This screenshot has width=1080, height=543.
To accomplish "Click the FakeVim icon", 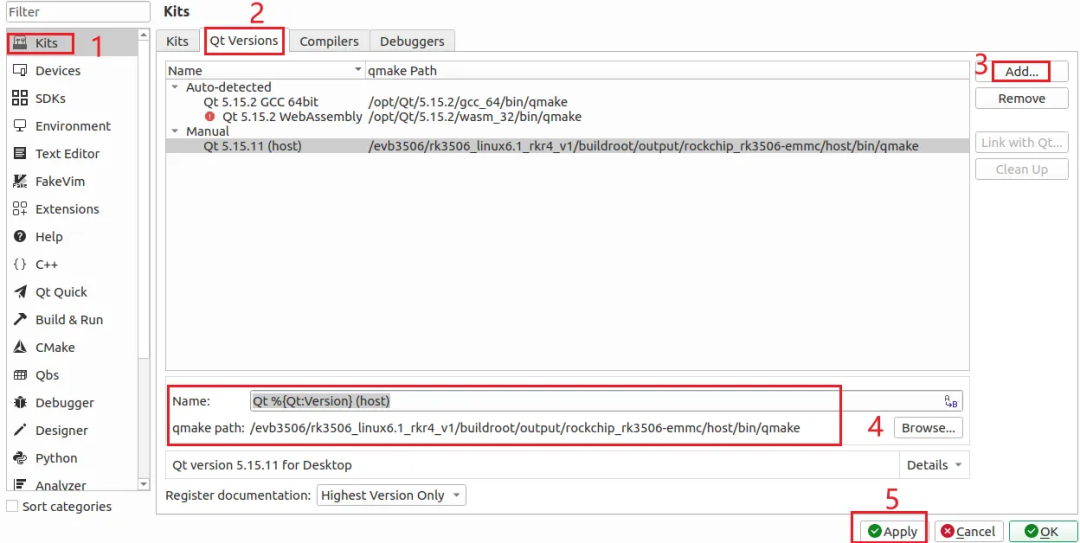I will (20, 181).
